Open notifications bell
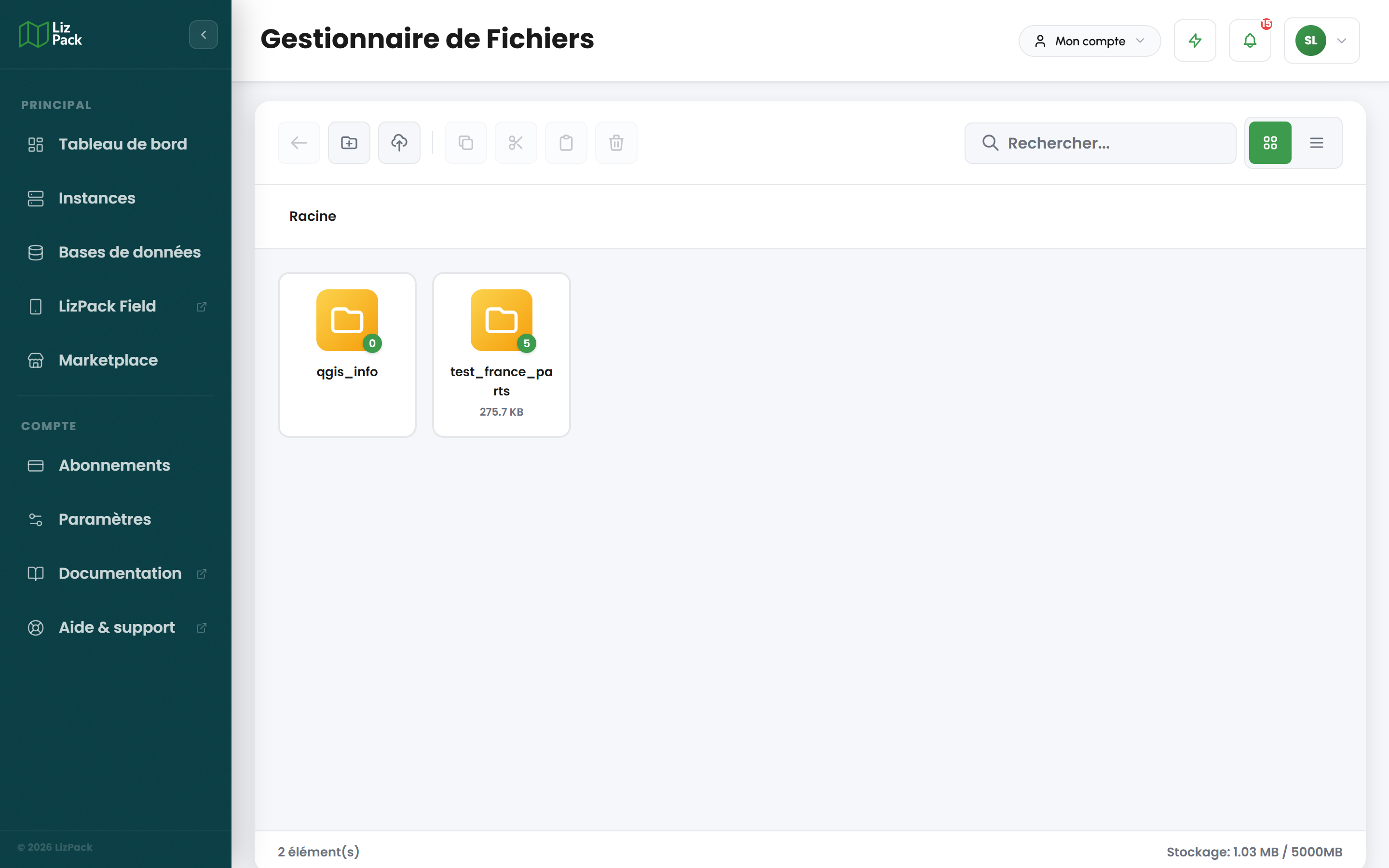Screen dimensions: 1389x868 click(1250, 41)
